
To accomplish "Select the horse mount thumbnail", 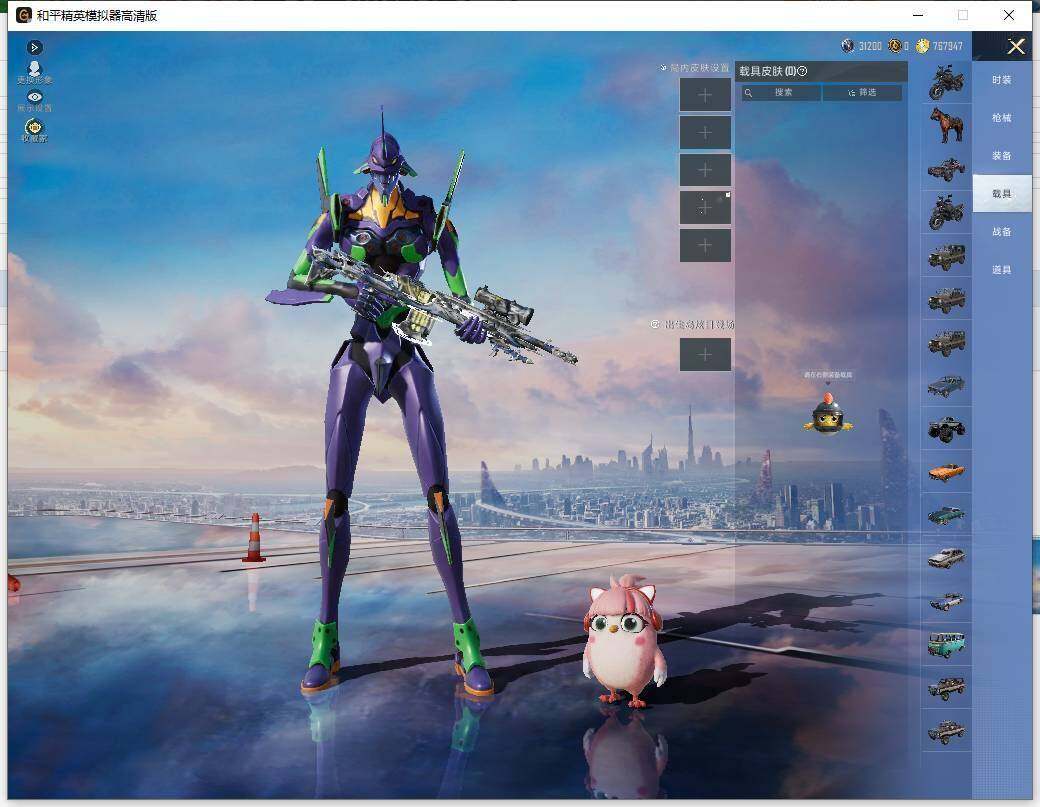I will pyautogui.click(x=946, y=125).
